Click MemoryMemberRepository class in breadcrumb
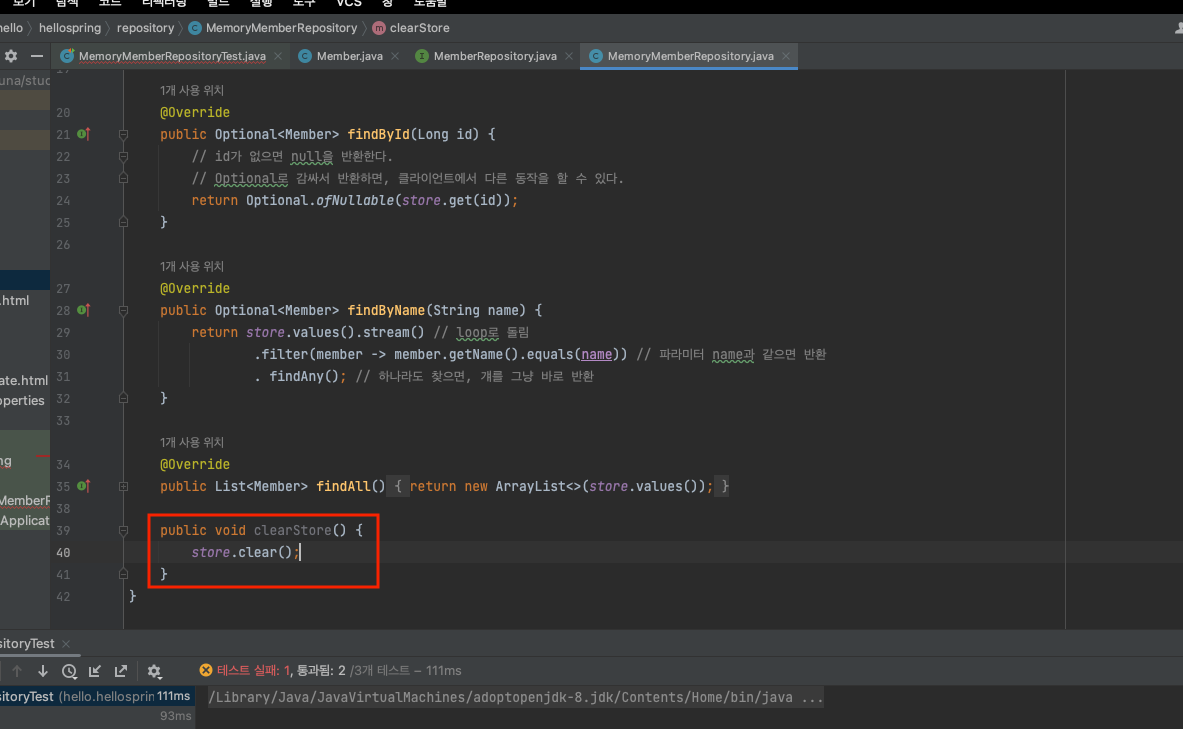The width and height of the screenshot is (1183, 729). (281, 28)
